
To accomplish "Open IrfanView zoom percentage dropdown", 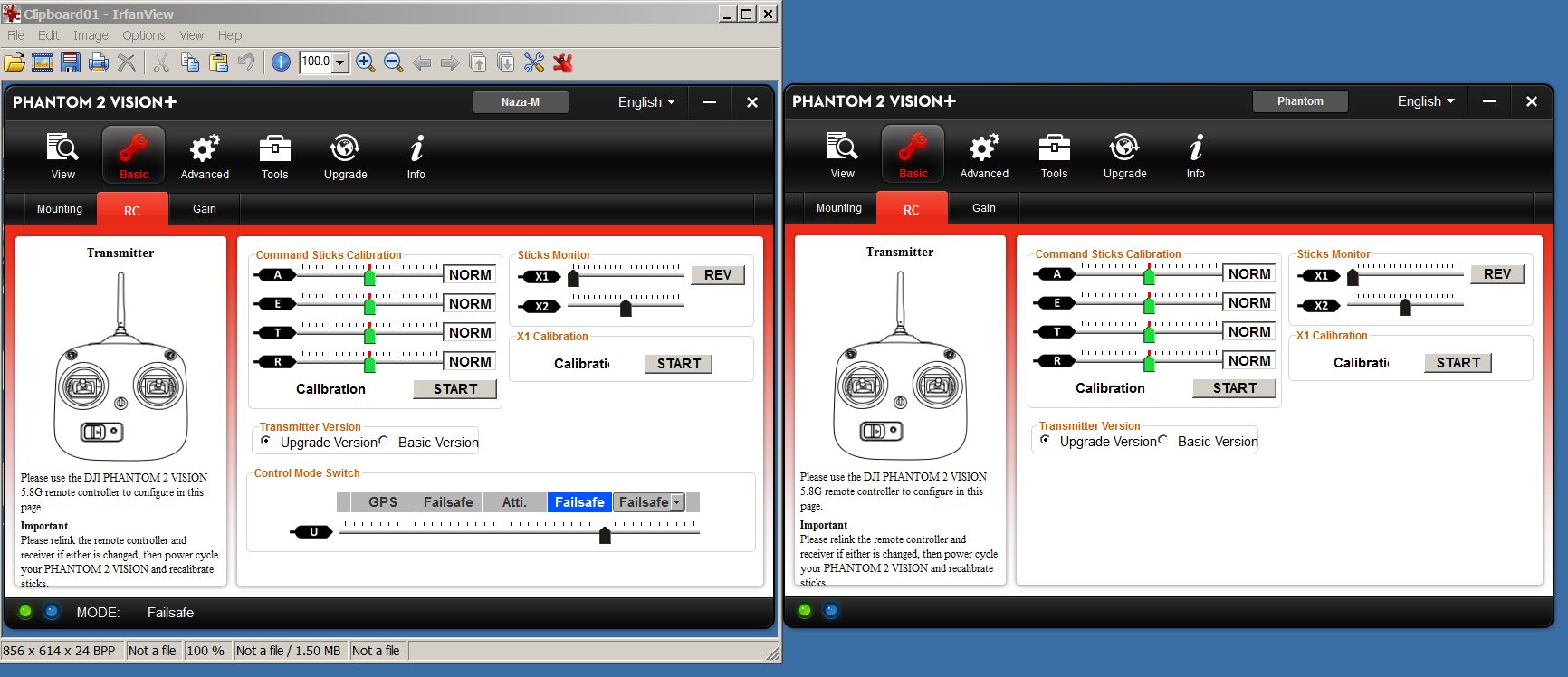I will (340, 62).
